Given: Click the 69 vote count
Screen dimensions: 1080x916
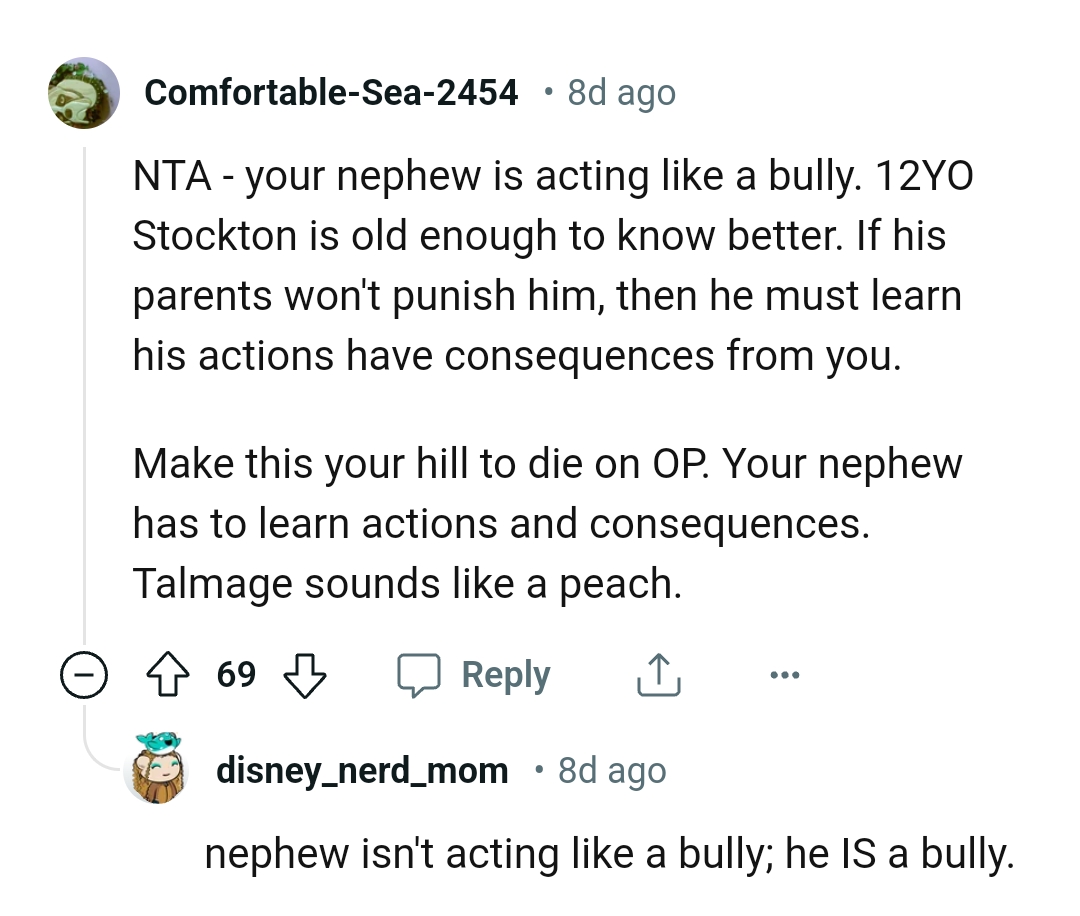Looking at the screenshot, I should click(x=237, y=675).
